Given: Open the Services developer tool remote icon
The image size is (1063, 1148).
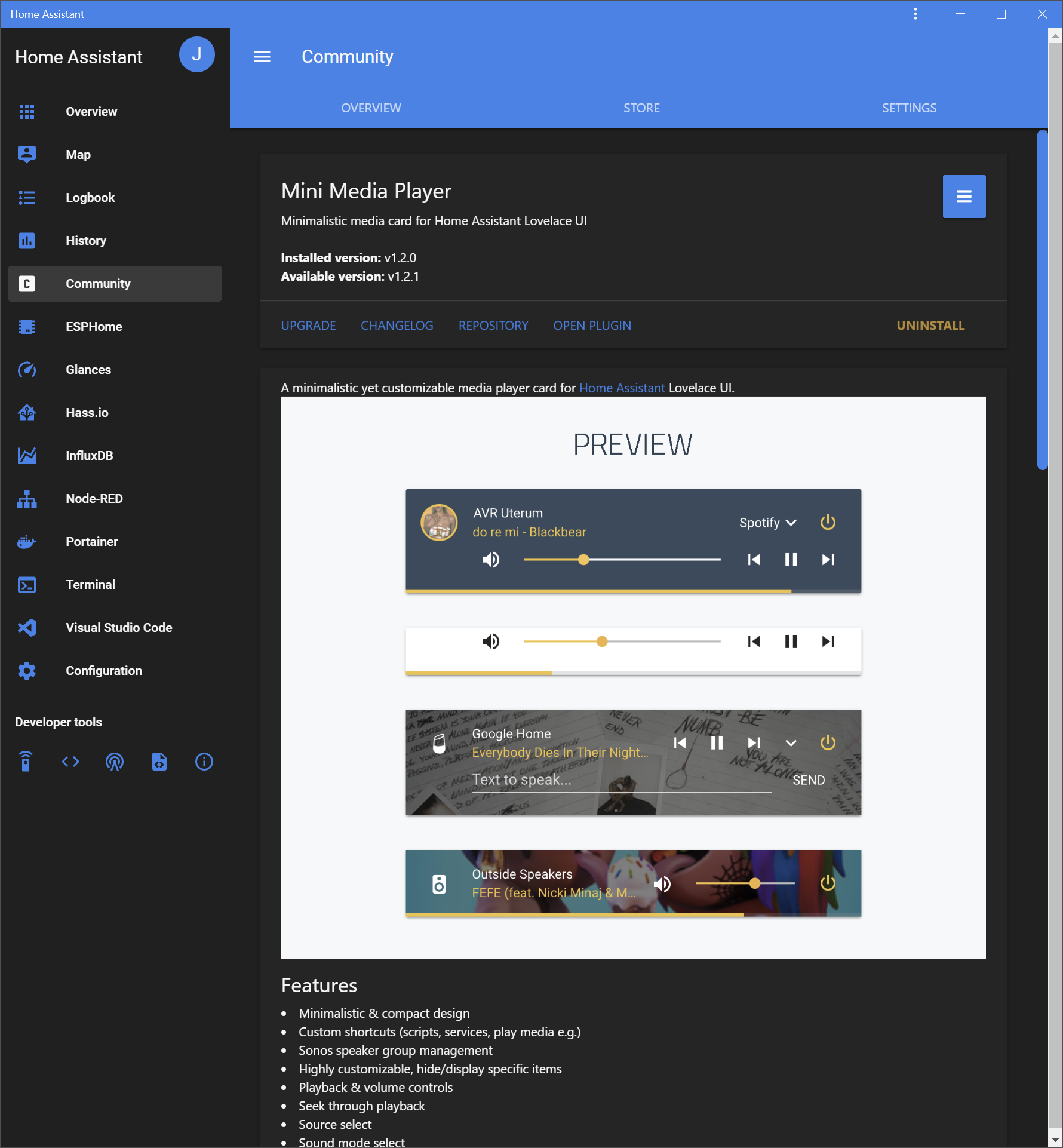Looking at the screenshot, I should 26,762.
